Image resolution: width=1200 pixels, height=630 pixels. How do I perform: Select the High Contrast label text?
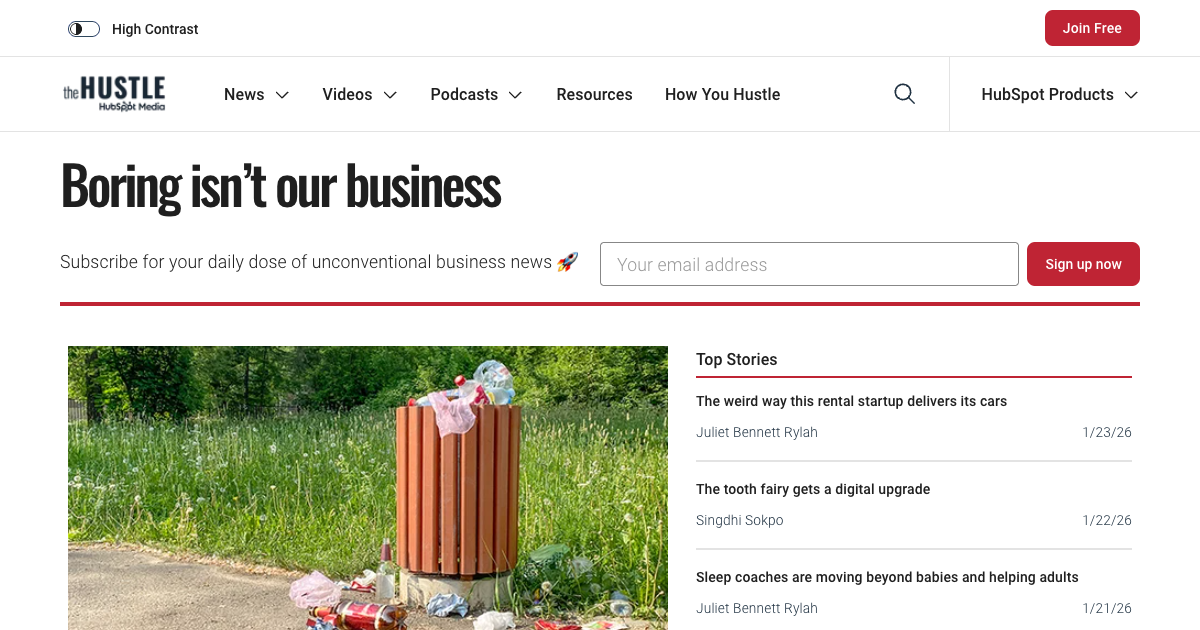[x=155, y=29]
